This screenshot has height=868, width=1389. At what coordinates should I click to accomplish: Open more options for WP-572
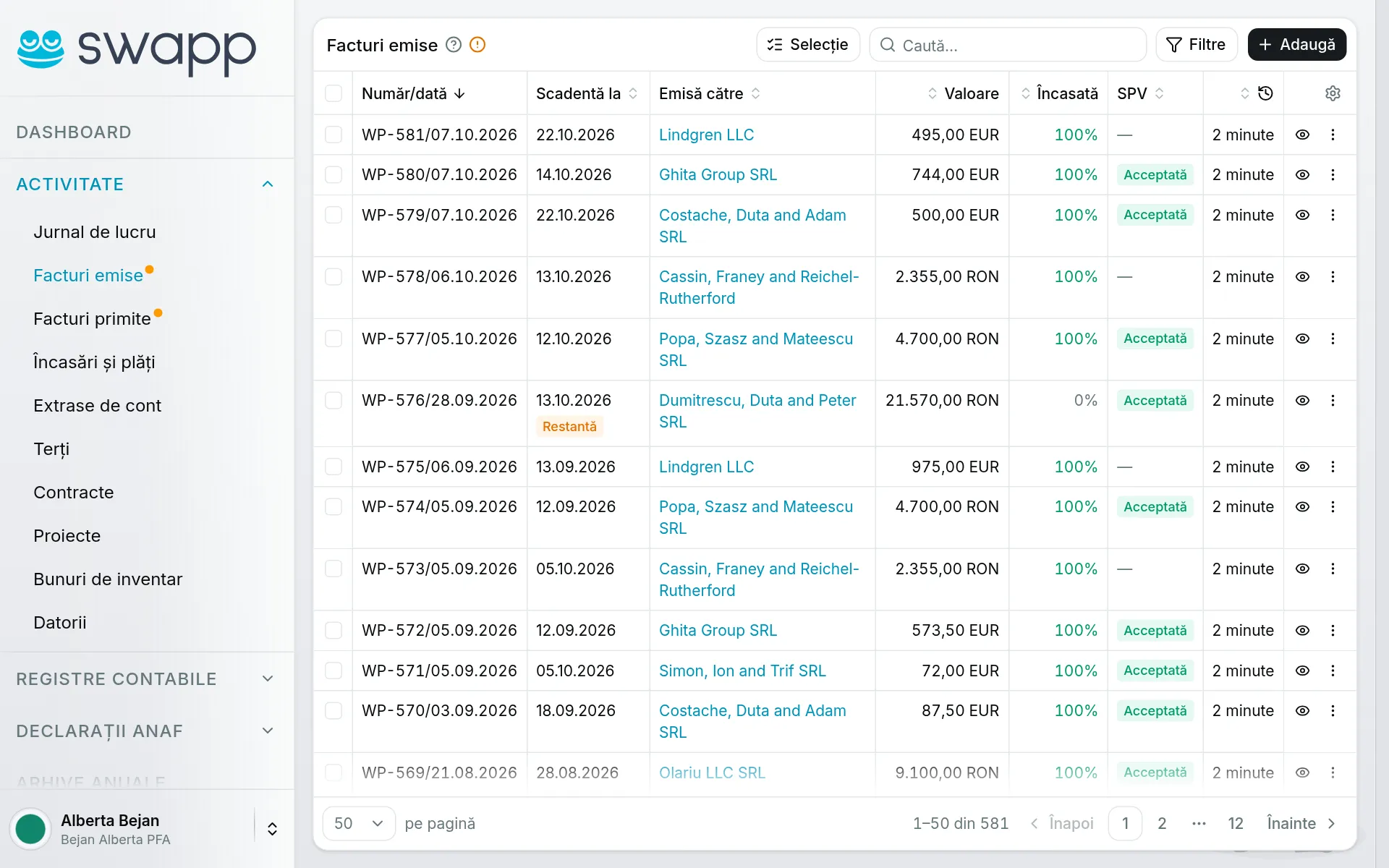[1333, 630]
